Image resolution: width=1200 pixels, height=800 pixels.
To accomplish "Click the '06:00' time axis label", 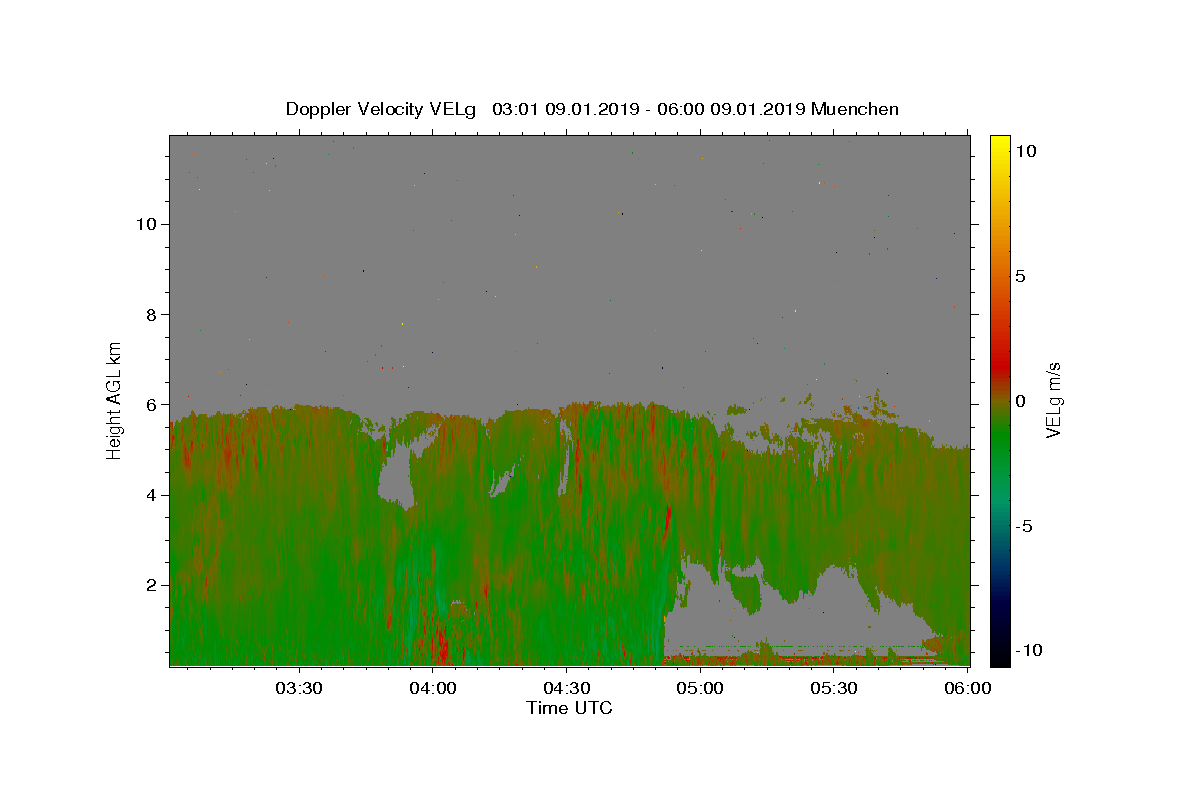I will 968,688.
